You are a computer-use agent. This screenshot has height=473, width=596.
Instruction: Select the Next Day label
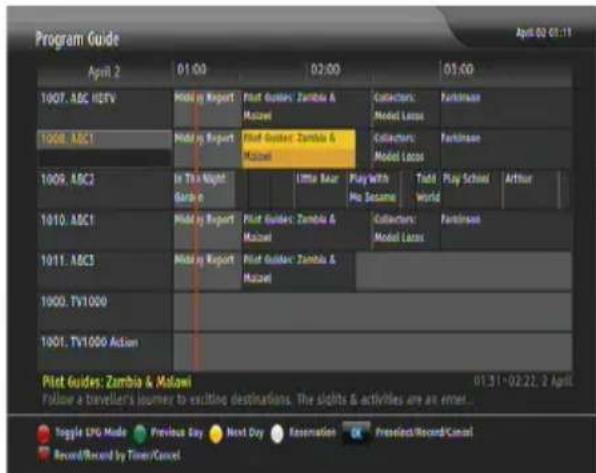245,433
